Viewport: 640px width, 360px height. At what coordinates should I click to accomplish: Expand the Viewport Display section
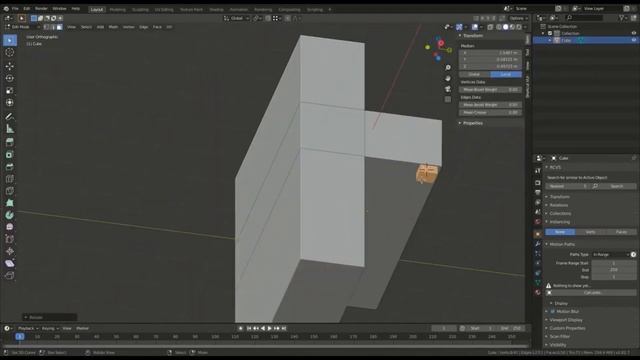point(565,320)
